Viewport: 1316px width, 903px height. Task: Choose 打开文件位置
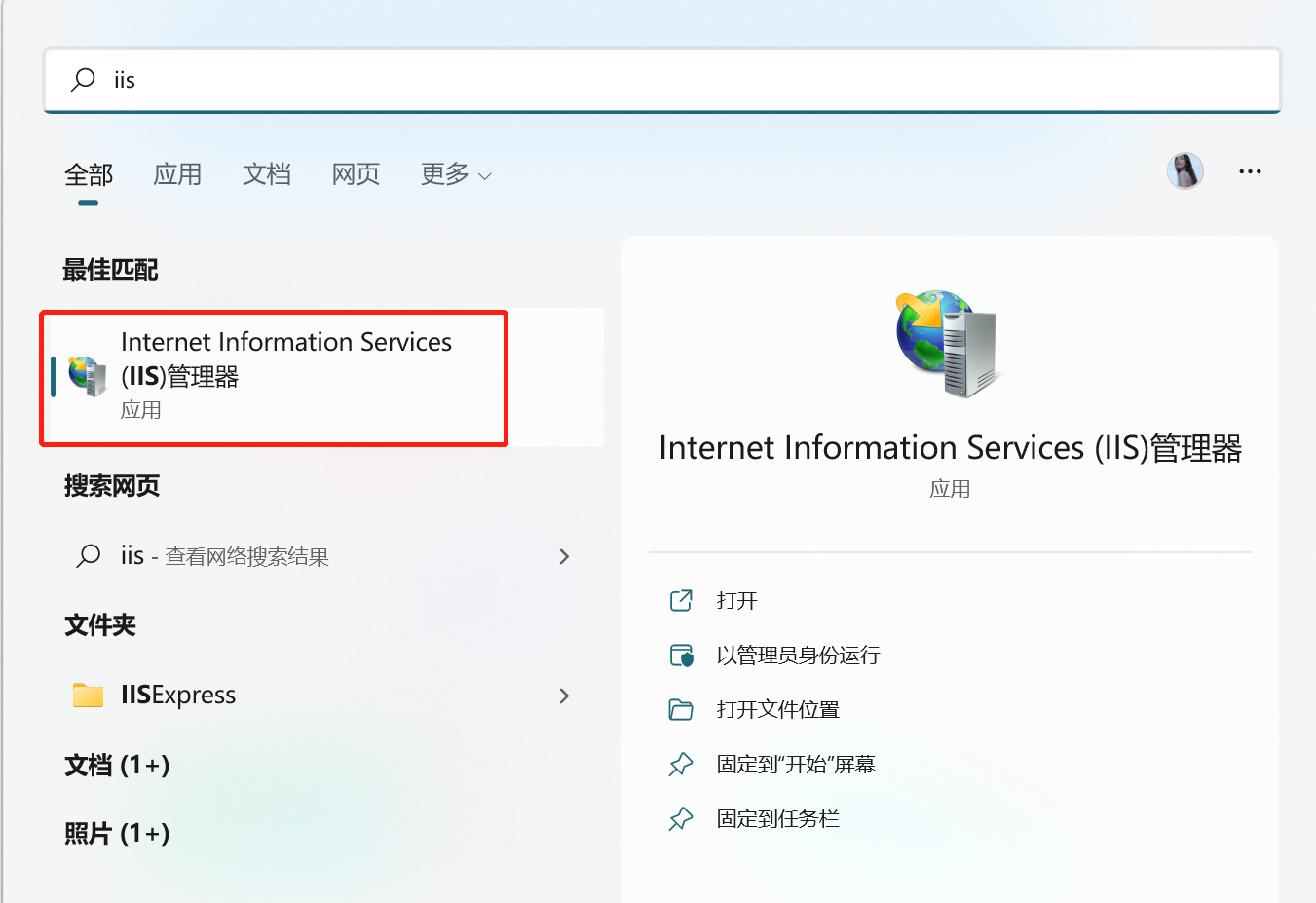(777, 709)
